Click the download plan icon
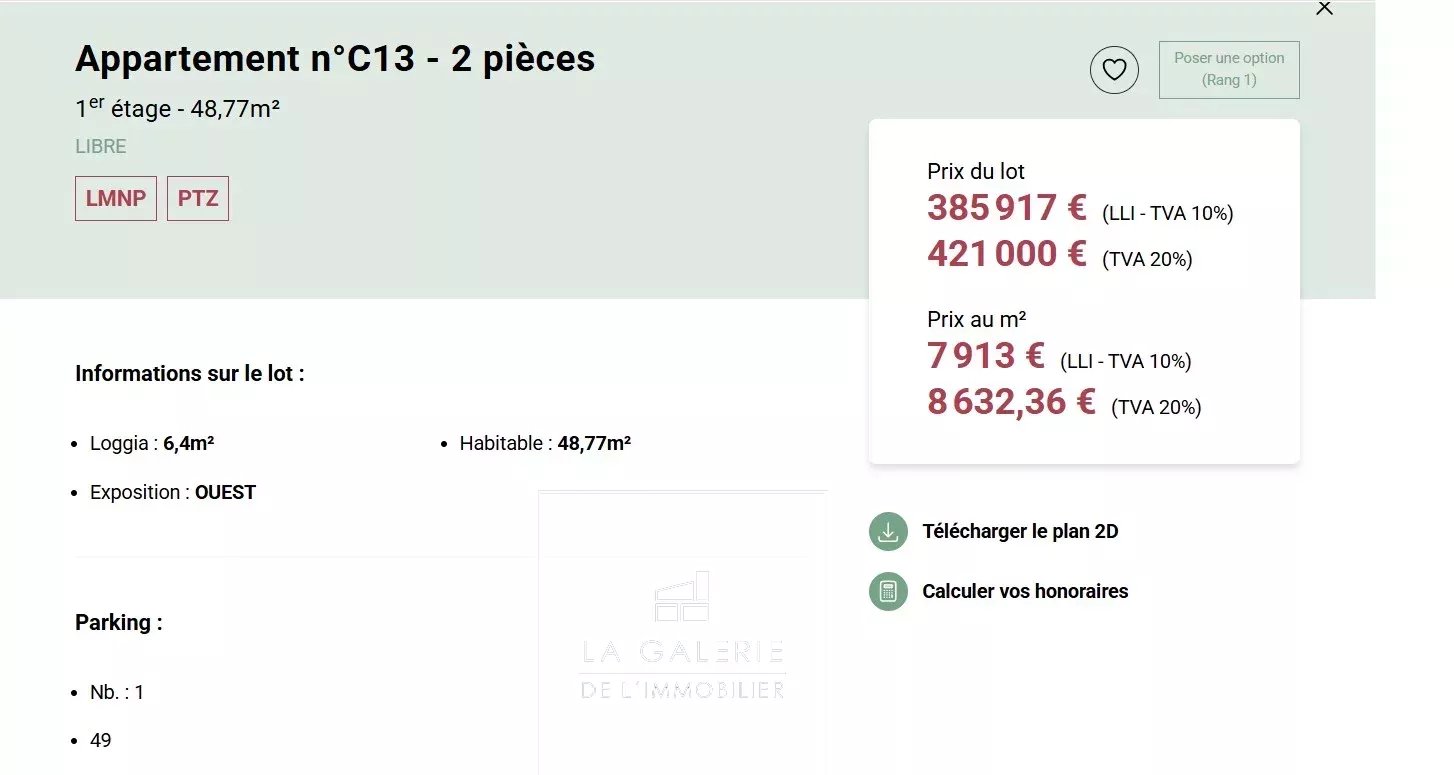This screenshot has width=1454, height=775. (888, 532)
